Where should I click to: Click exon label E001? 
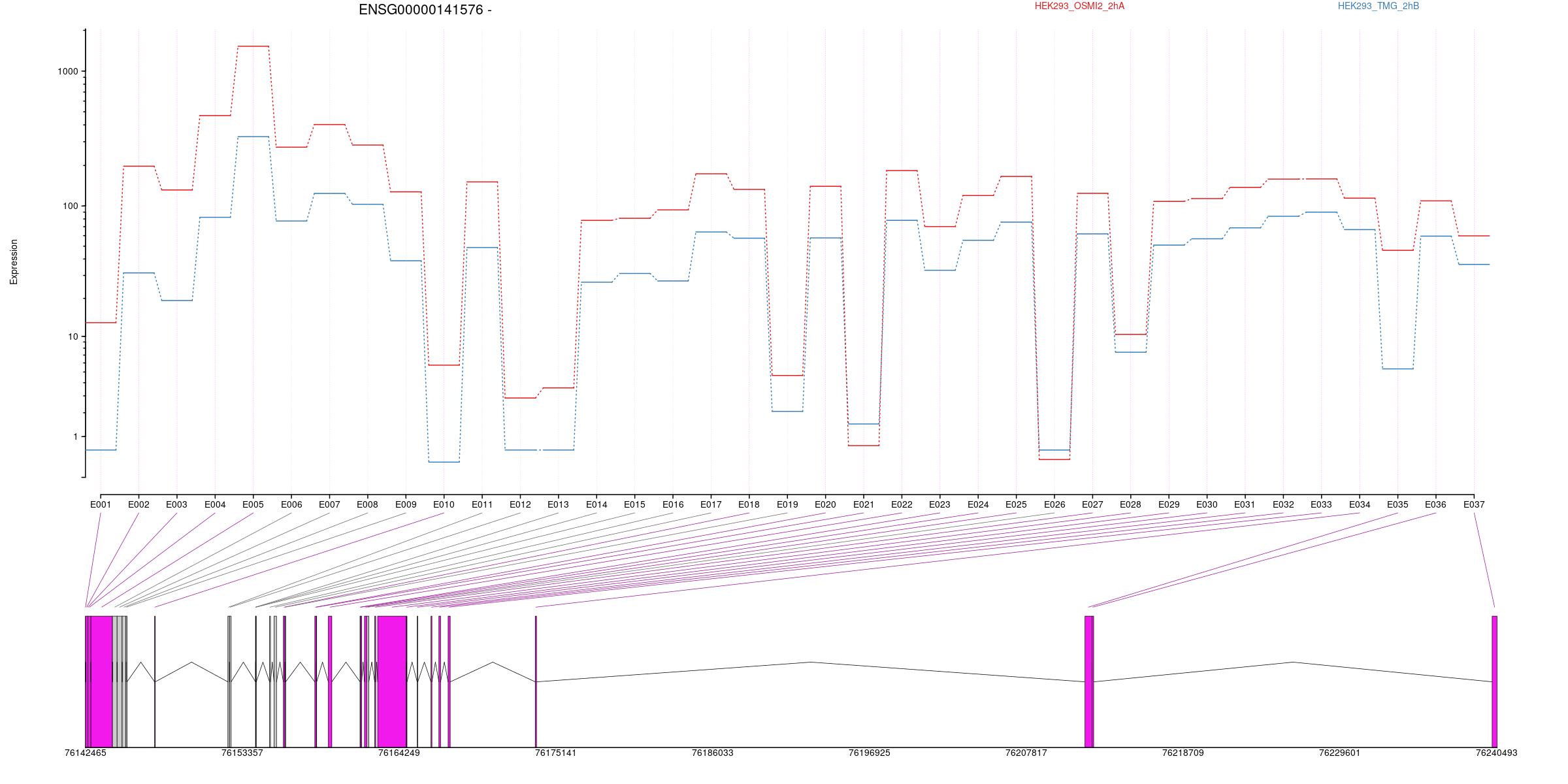[101, 505]
